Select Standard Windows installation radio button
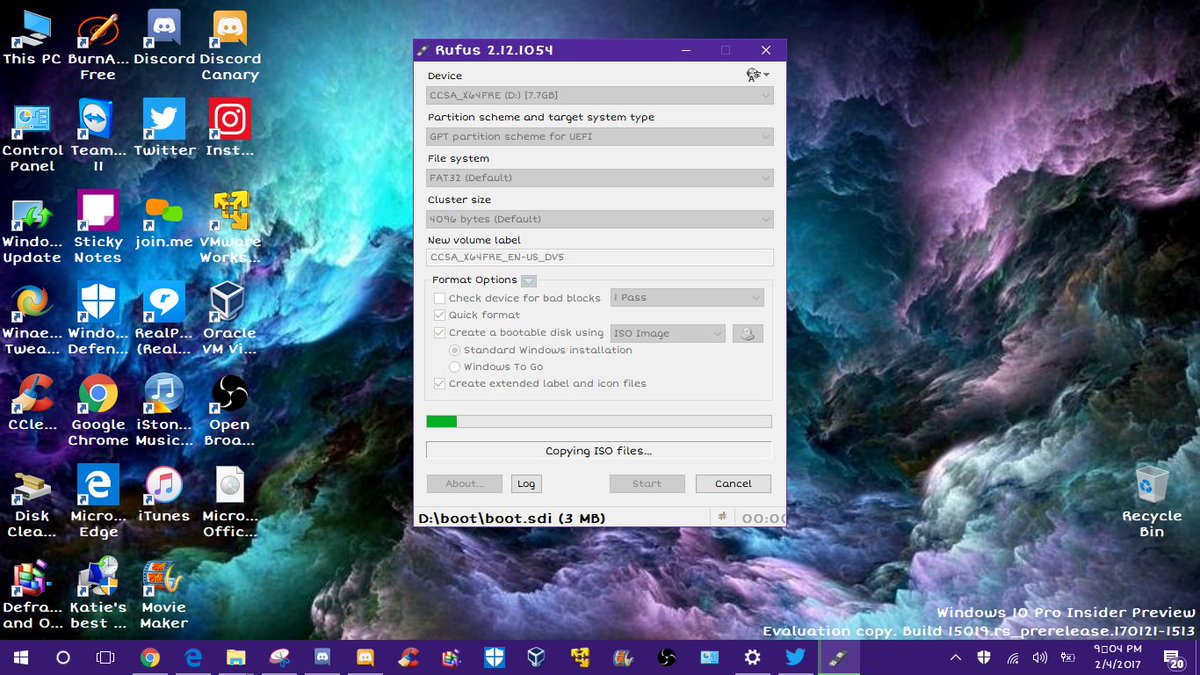 (x=455, y=350)
